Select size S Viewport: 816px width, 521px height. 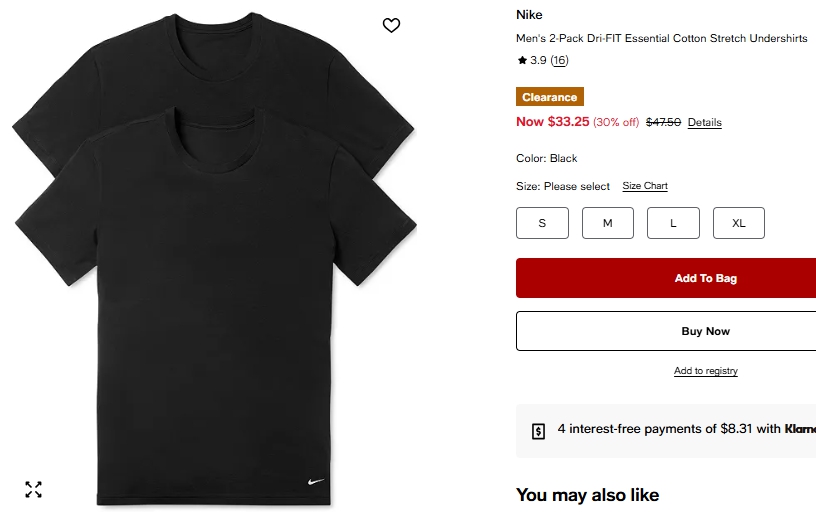click(x=542, y=223)
